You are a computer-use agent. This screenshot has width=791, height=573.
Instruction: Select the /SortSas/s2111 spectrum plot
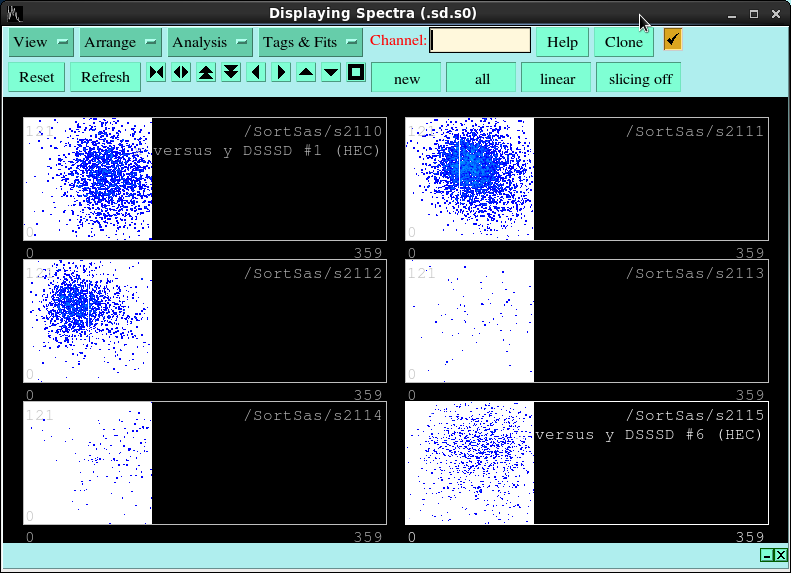click(587, 179)
